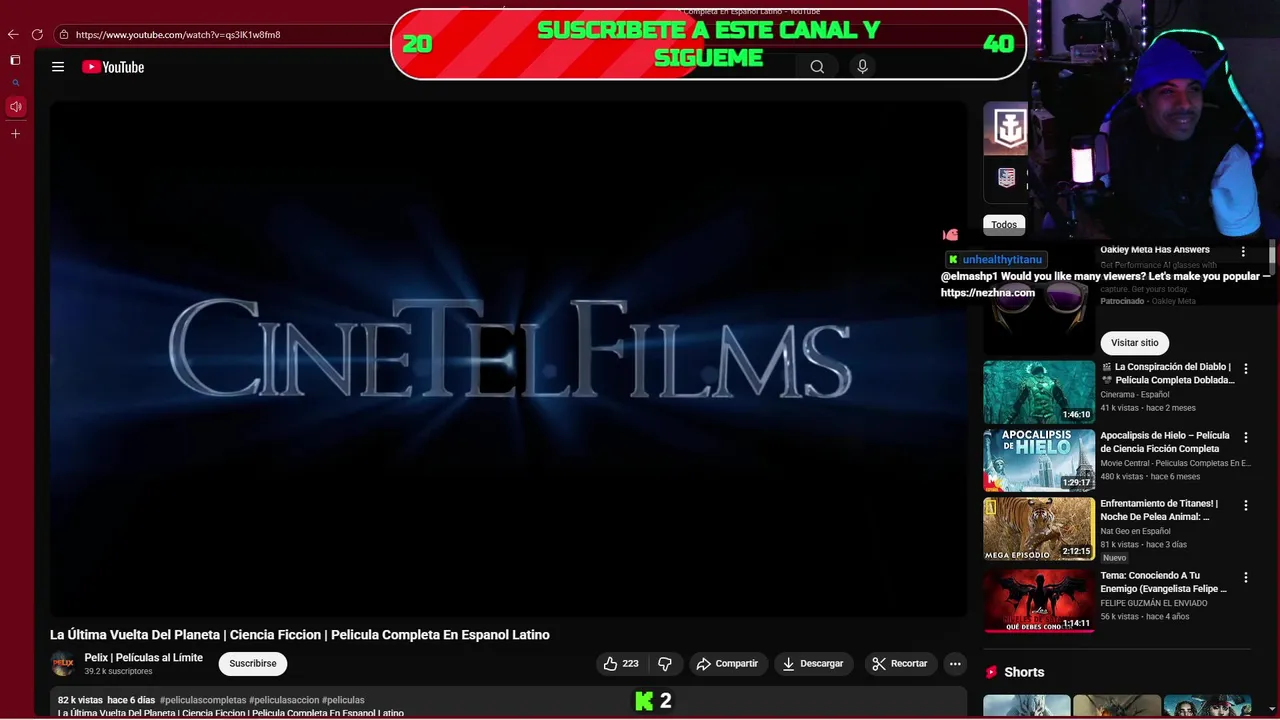The height and width of the screenshot is (720, 1280).
Task: Open options for Conociendo A Tu Enemigo
Action: [x=1246, y=577]
